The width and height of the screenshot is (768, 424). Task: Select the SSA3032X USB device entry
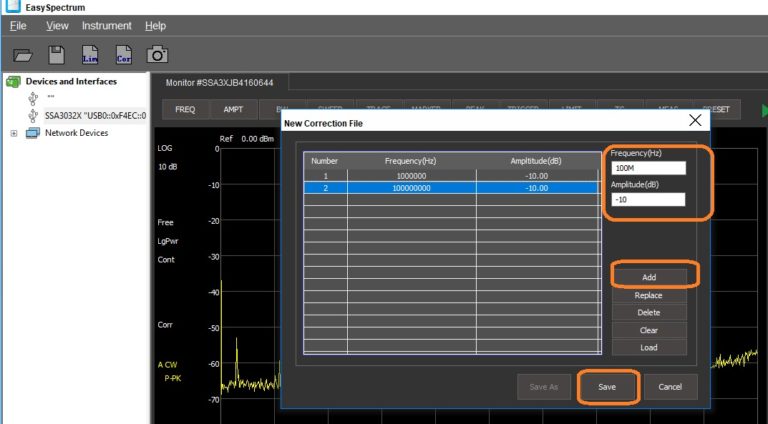95,115
